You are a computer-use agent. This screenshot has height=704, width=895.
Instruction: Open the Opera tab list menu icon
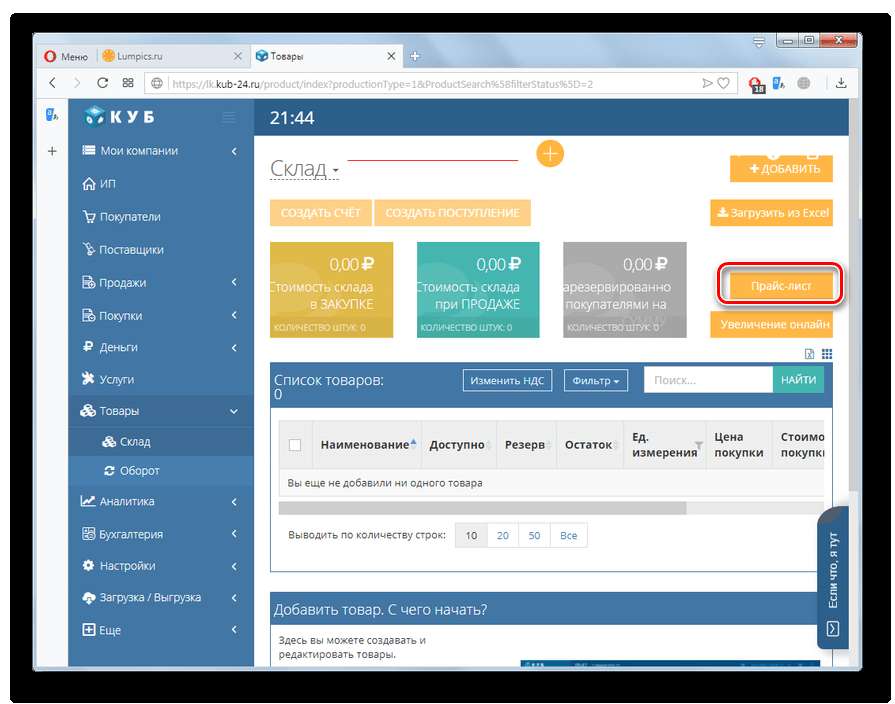[759, 42]
